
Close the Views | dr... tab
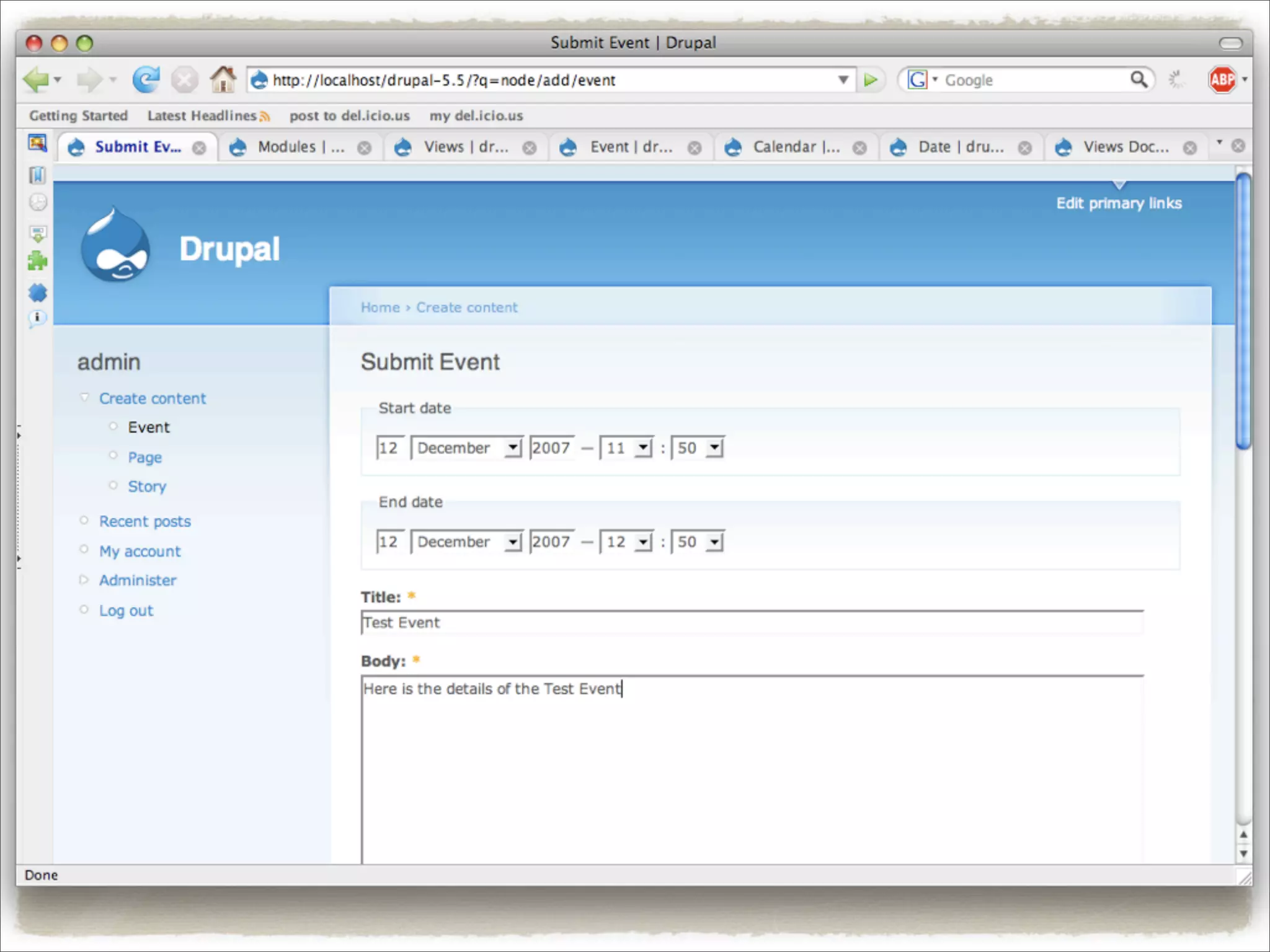coord(530,148)
